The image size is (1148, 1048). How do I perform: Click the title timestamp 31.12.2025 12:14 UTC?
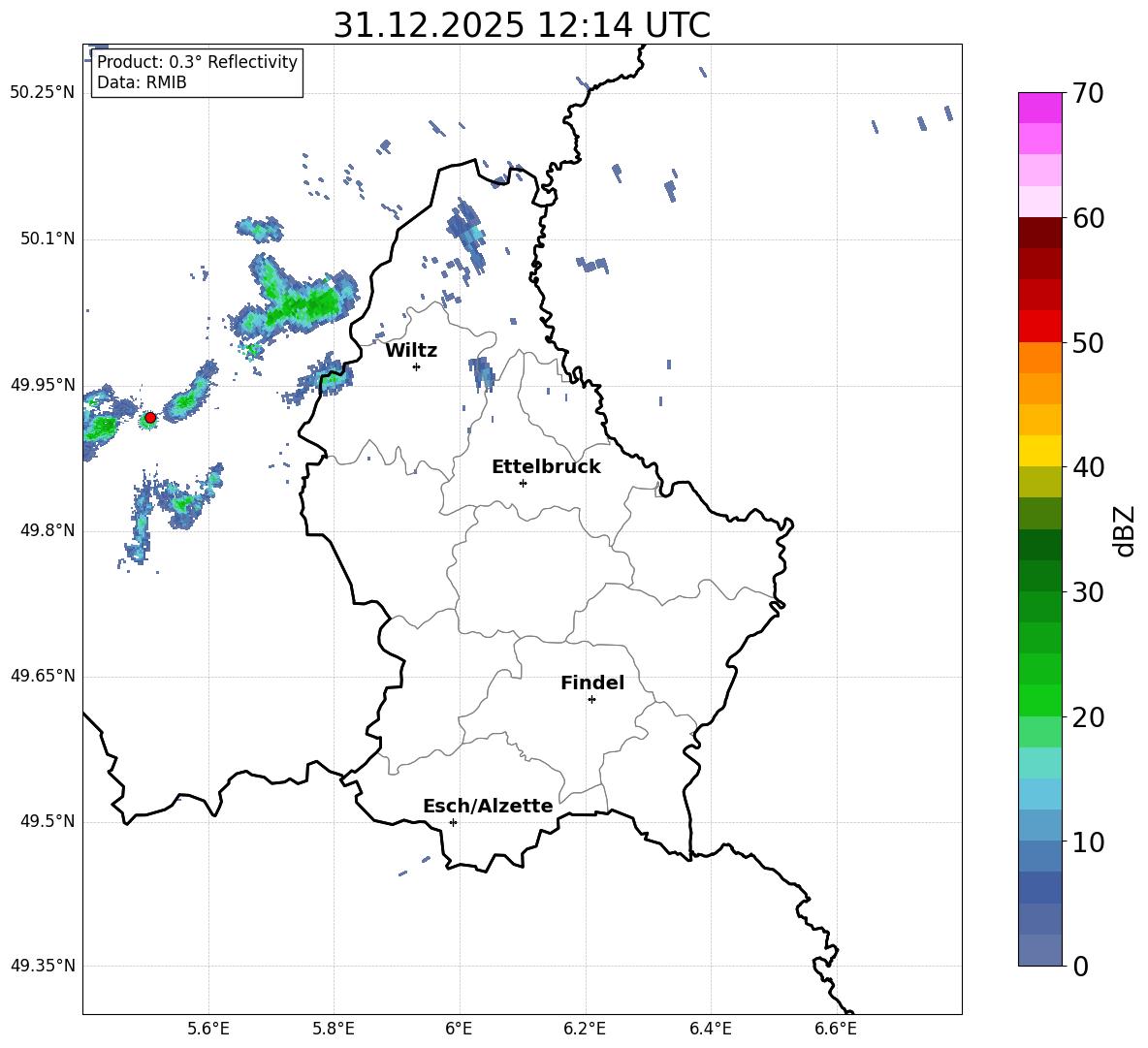522,25
